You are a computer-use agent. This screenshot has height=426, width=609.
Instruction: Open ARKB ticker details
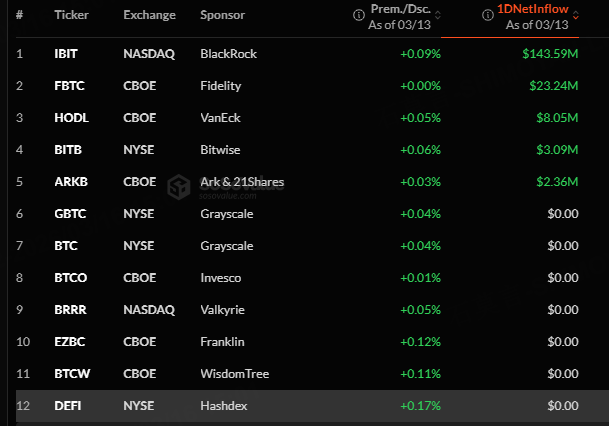tap(71, 182)
